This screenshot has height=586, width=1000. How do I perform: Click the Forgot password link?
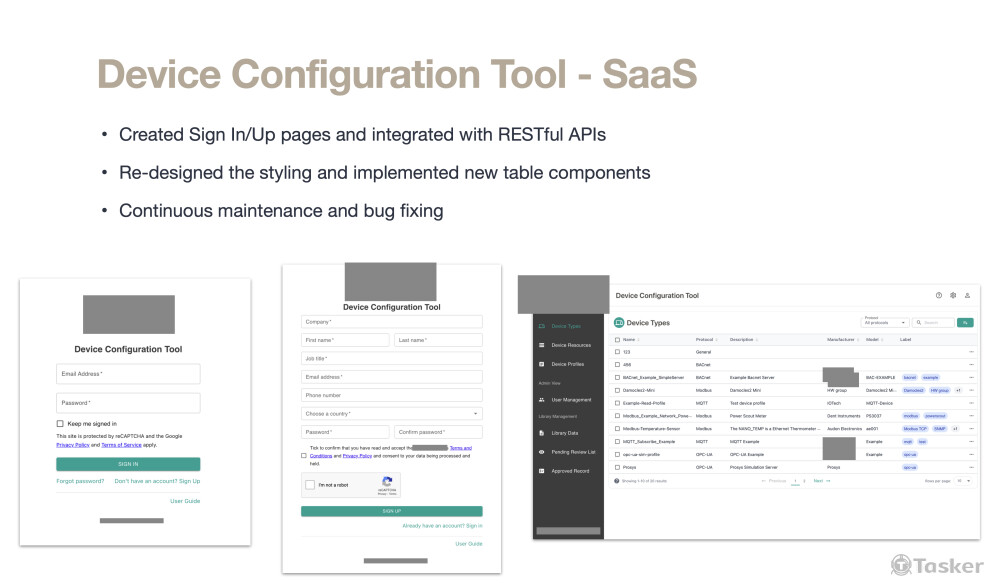(80, 481)
